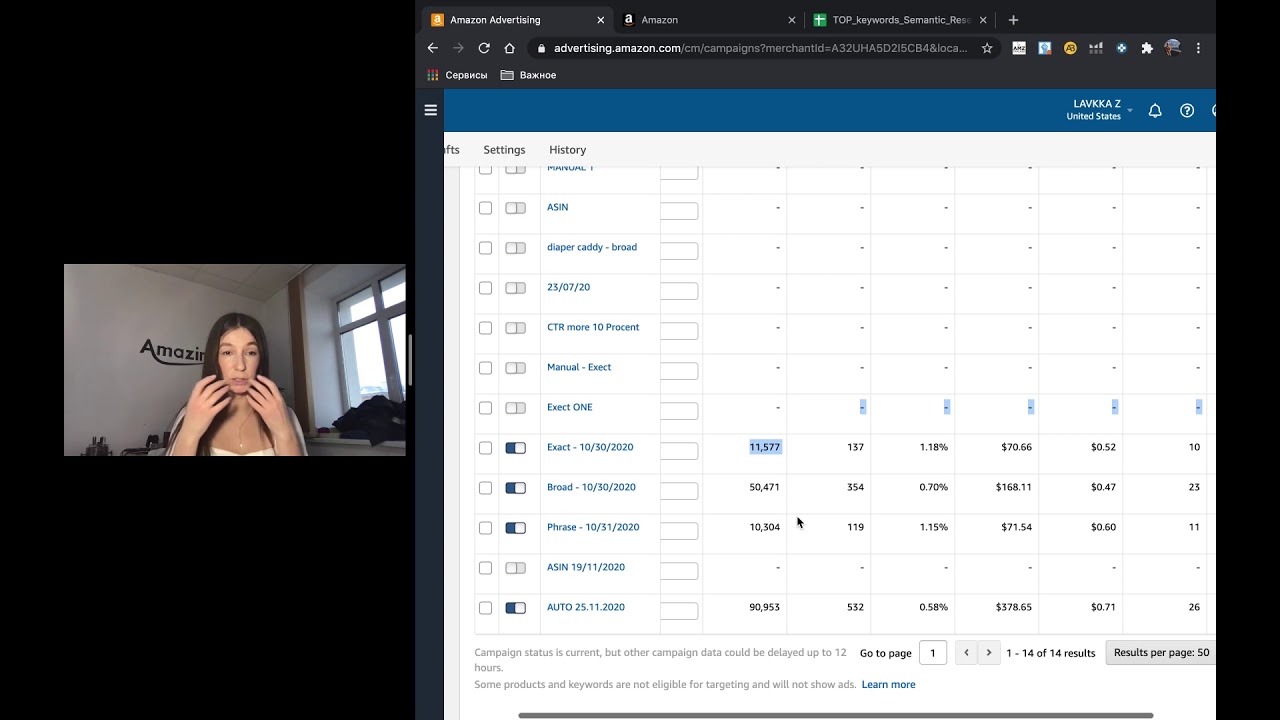Viewport: 1280px width, 720px height.
Task: Open the Results per page dropdown
Action: pyautogui.click(x=1161, y=653)
